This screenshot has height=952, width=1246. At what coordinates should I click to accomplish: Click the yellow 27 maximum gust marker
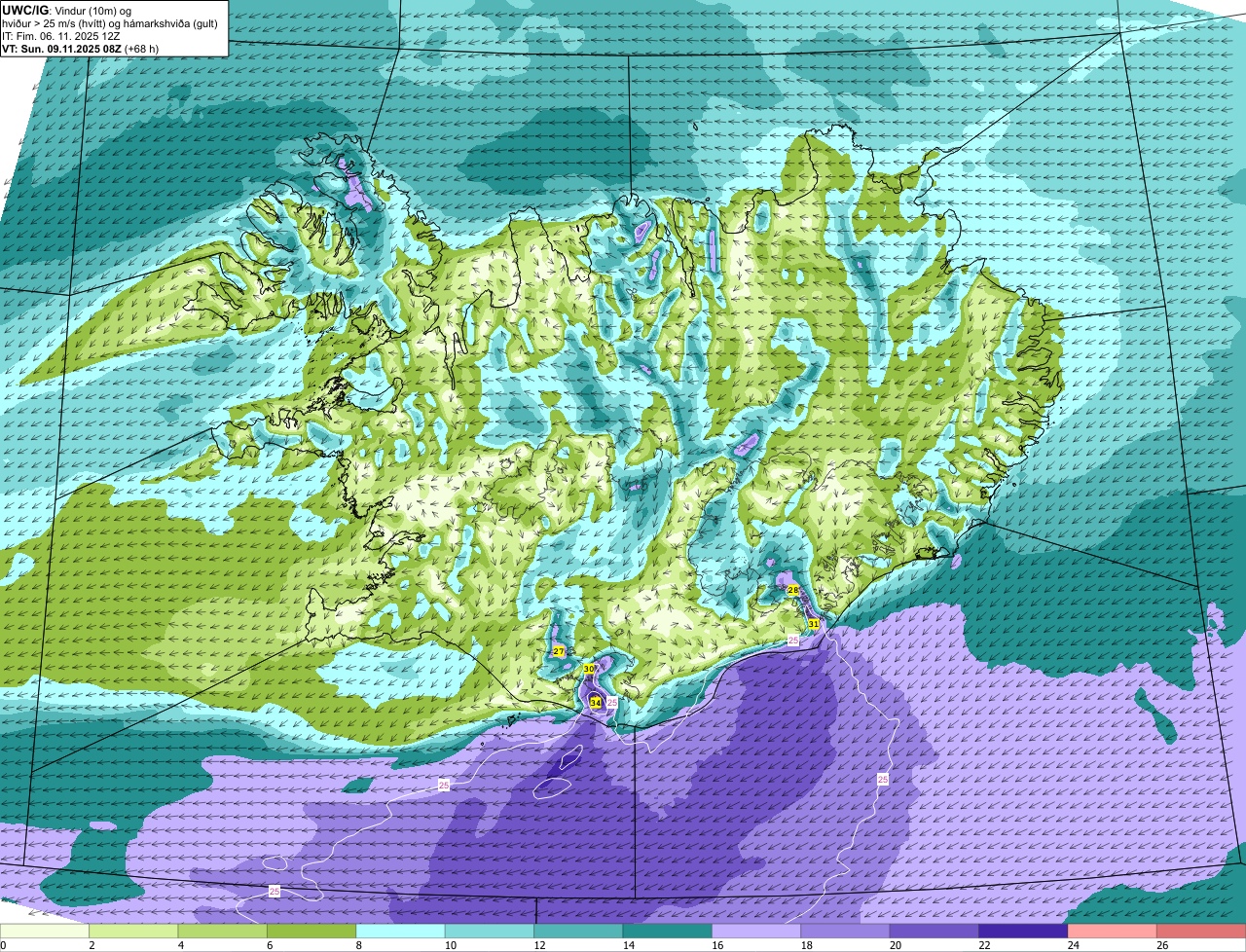[x=559, y=651]
